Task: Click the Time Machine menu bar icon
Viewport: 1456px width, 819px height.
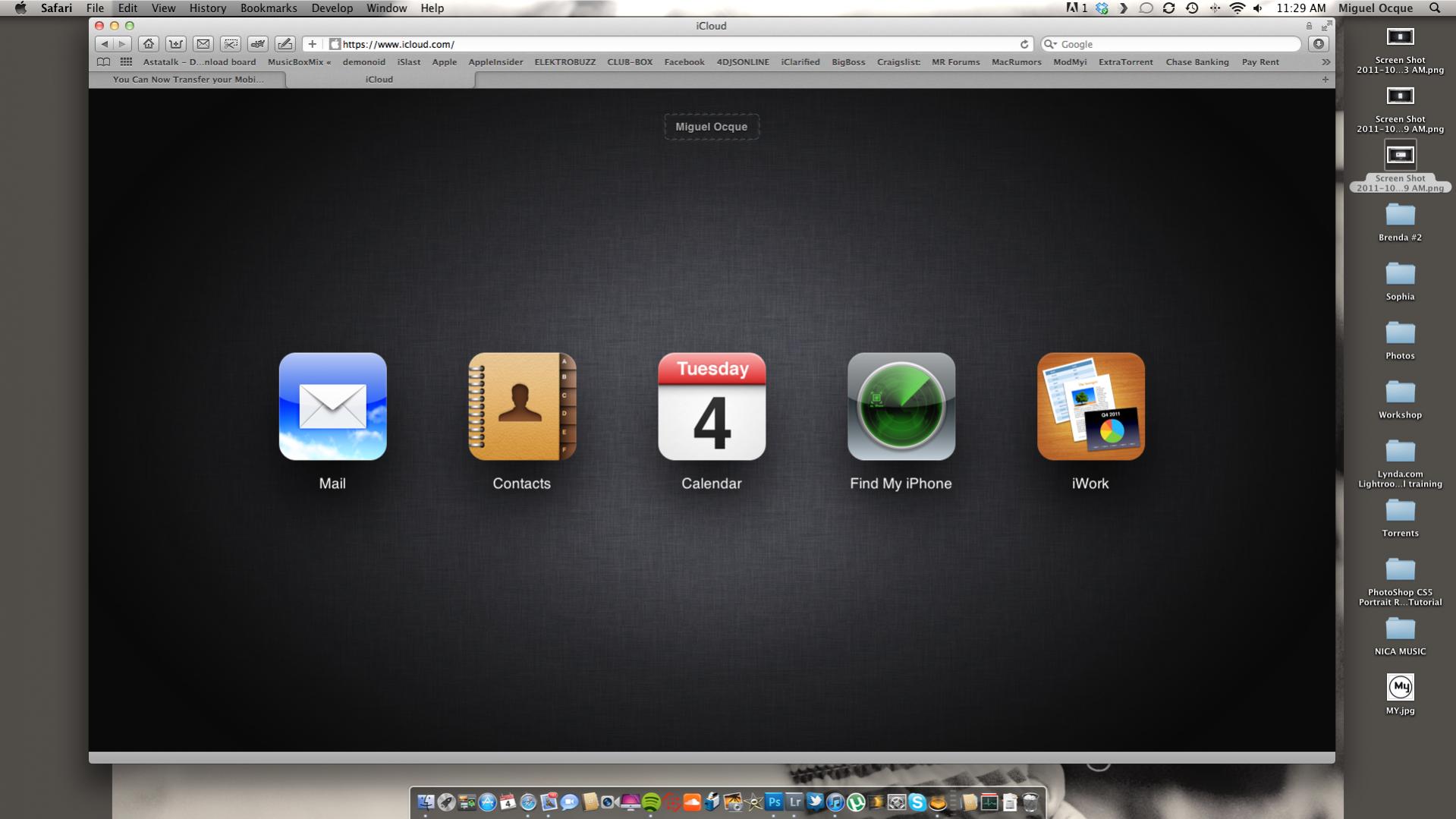Action: click(x=1192, y=8)
